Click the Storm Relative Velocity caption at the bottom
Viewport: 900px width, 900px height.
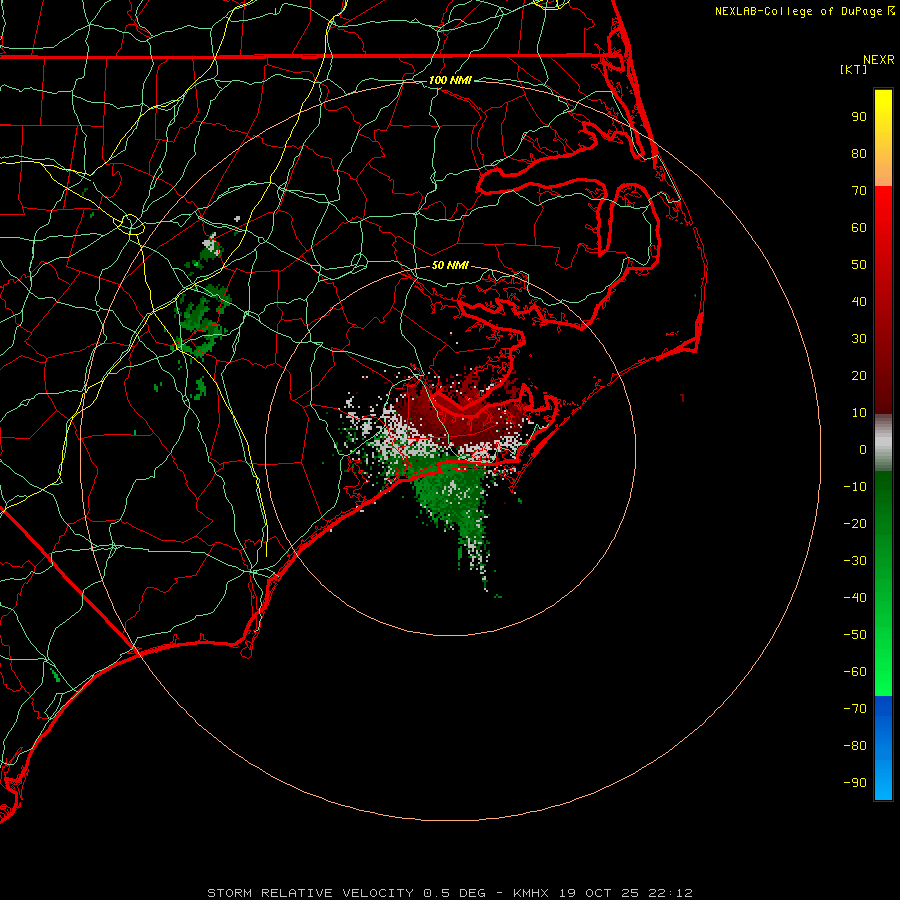(450, 893)
